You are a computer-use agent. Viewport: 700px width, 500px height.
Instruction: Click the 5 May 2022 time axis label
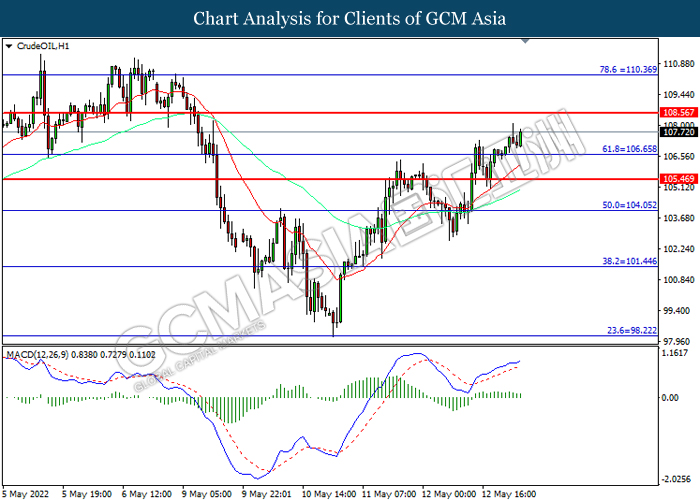point(25,494)
